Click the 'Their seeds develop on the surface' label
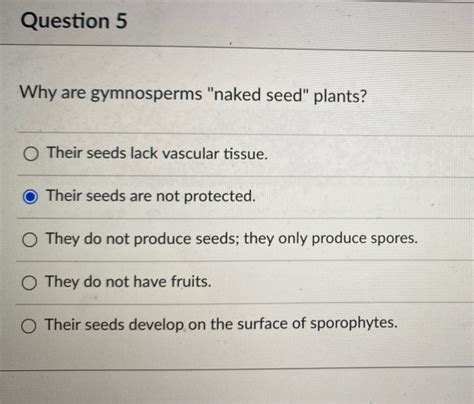This screenshot has width=474, height=404. pyautogui.click(x=221, y=324)
